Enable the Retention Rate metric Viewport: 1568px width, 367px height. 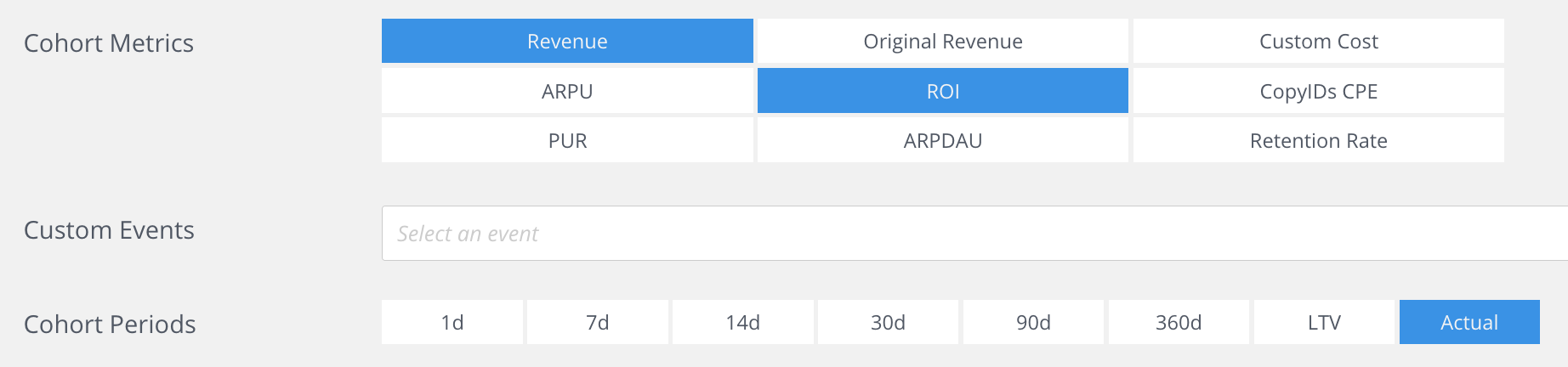coord(1318,140)
